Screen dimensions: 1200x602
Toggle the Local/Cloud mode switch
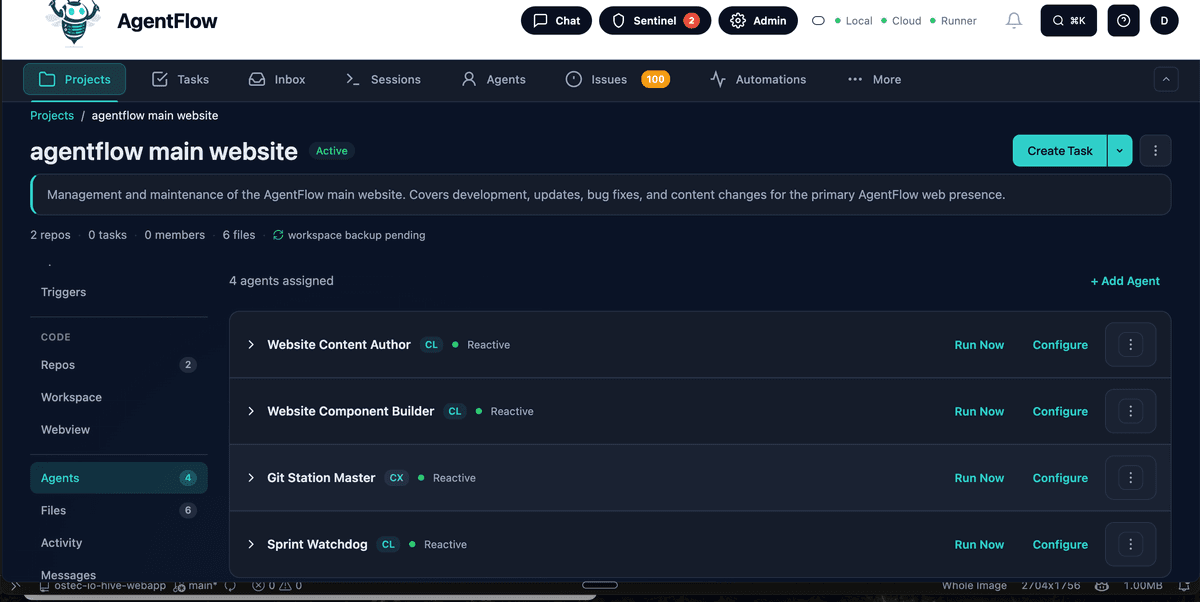(818, 21)
